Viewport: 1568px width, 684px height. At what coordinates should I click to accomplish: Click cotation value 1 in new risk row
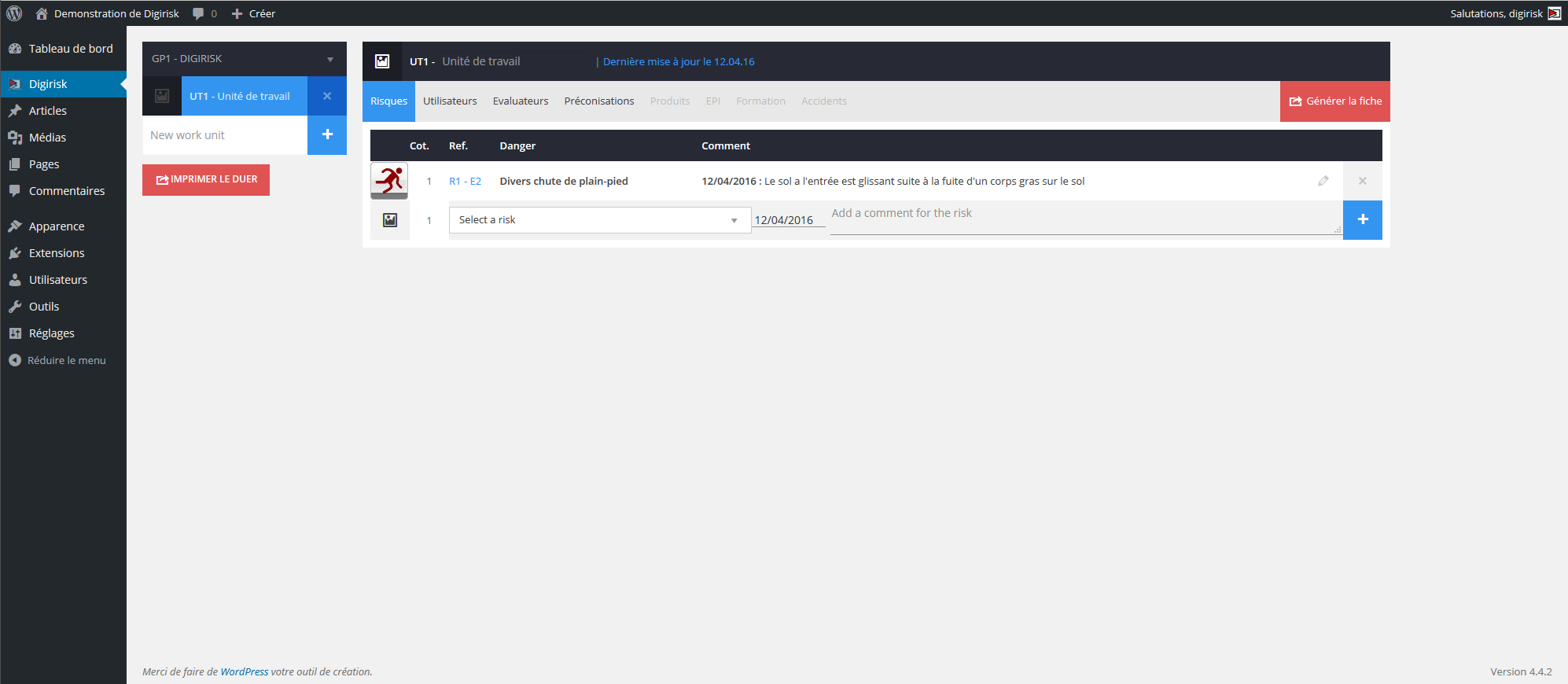pos(429,221)
